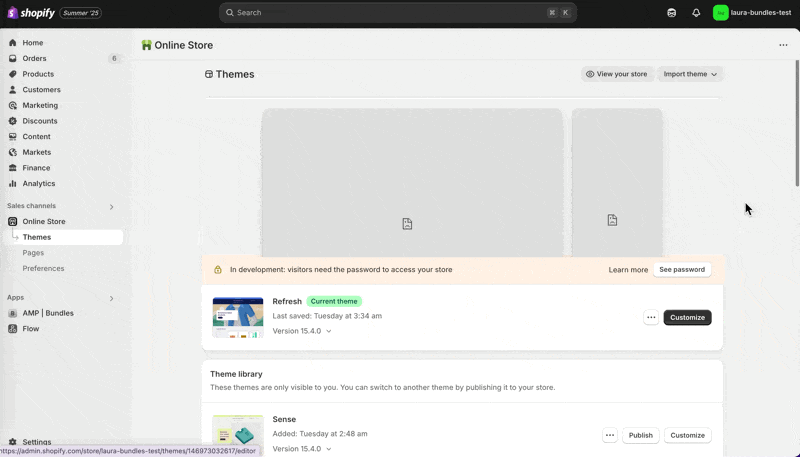Publish the Sense theme
Image resolution: width=800 pixels, height=457 pixels.
pos(640,436)
